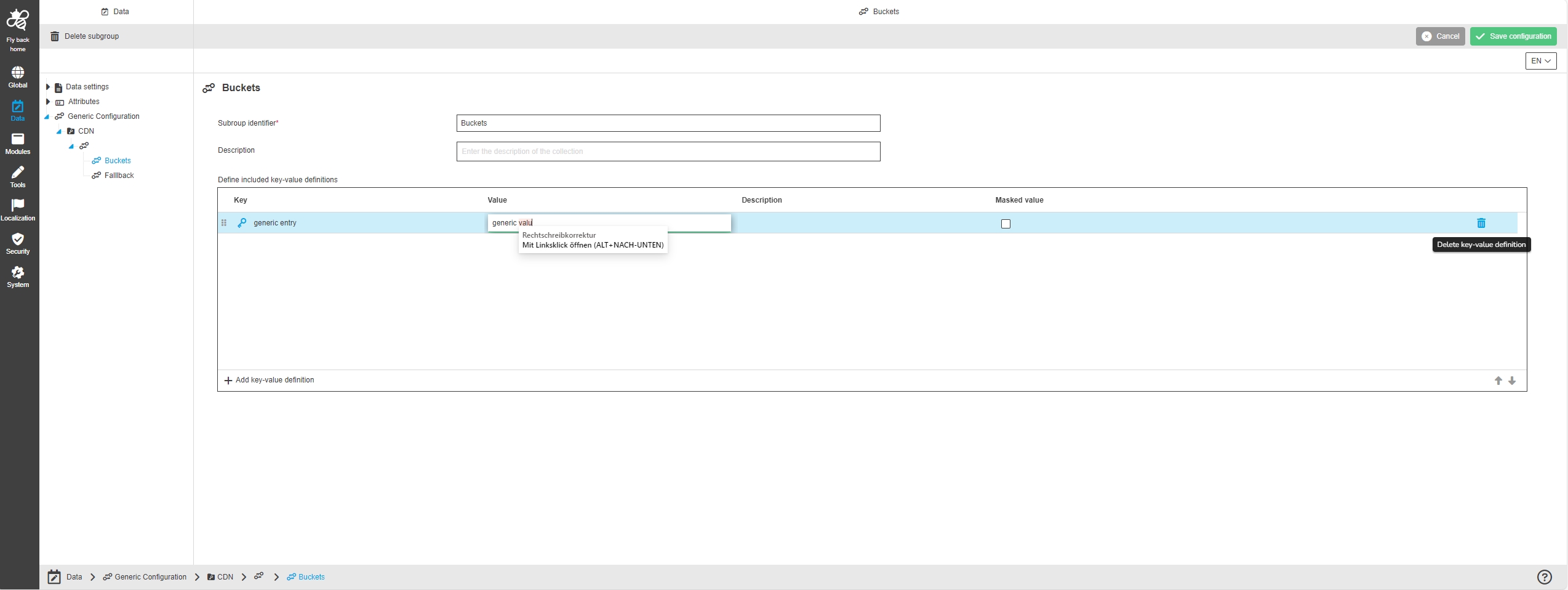Screen dimensions: 1568x590
Task: Click the Description input field
Action: tap(668, 152)
